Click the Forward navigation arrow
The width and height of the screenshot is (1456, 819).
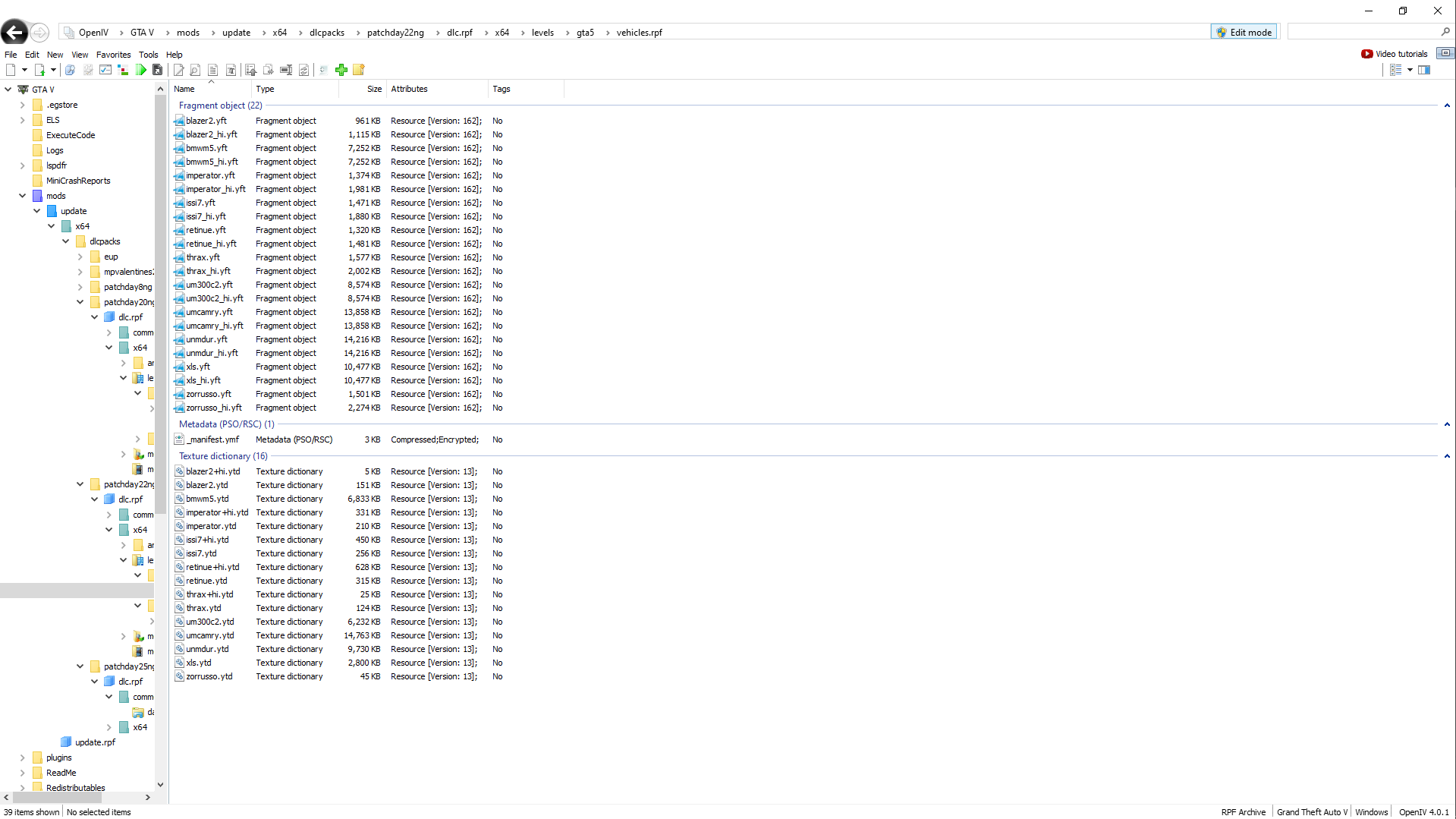point(40,32)
